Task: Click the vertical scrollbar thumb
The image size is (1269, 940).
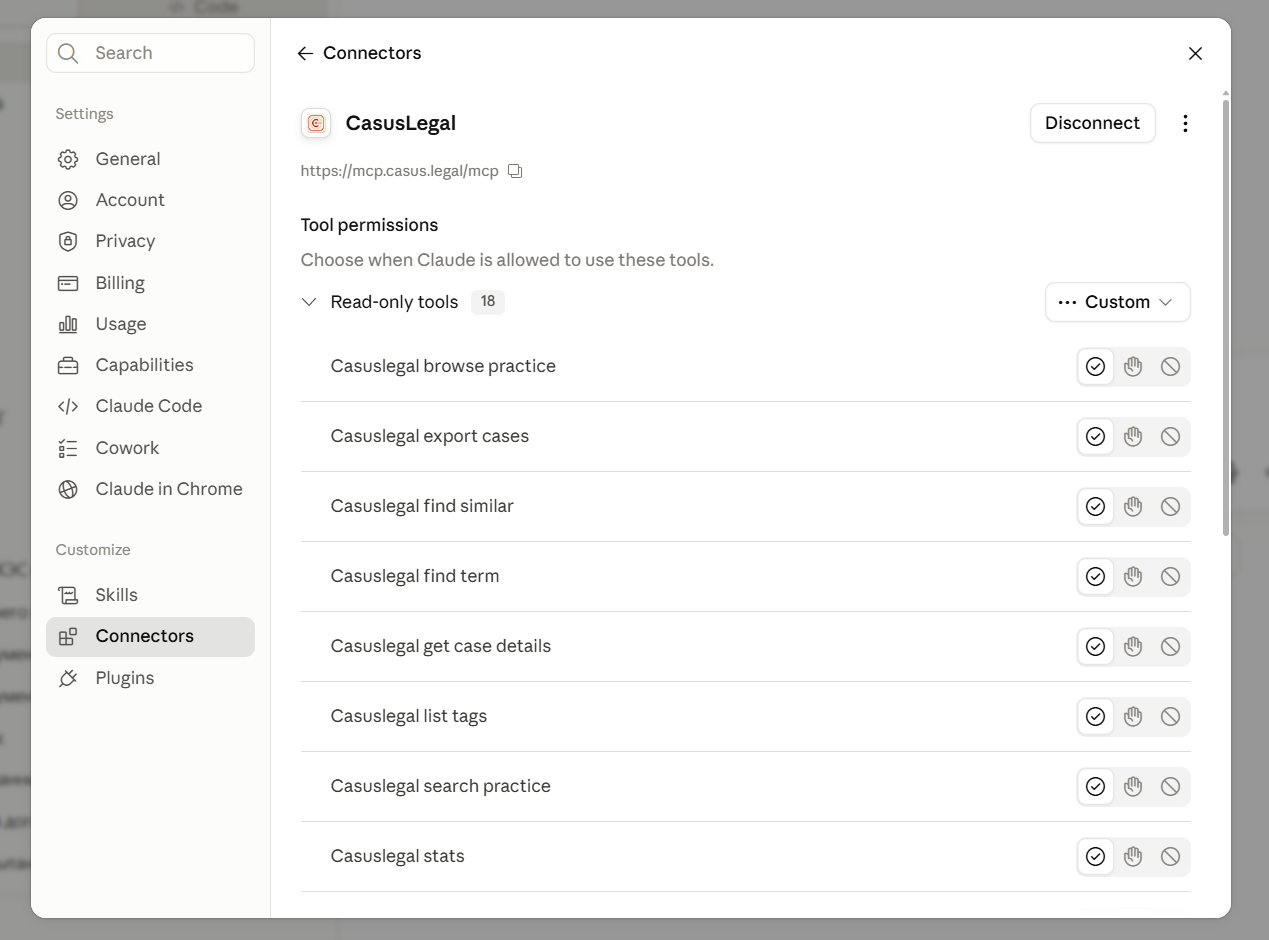Action: [x=1226, y=316]
